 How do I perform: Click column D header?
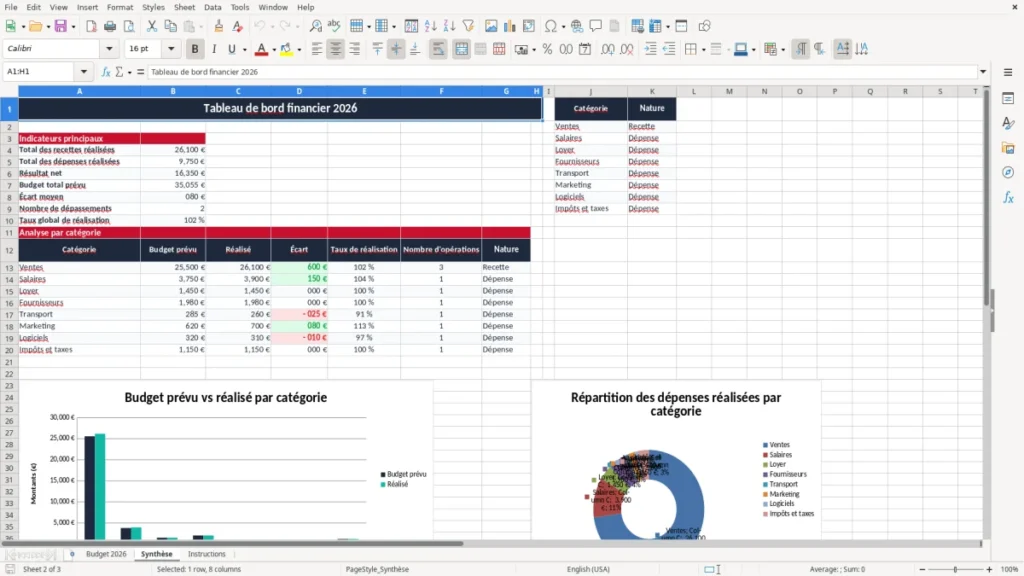299,91
